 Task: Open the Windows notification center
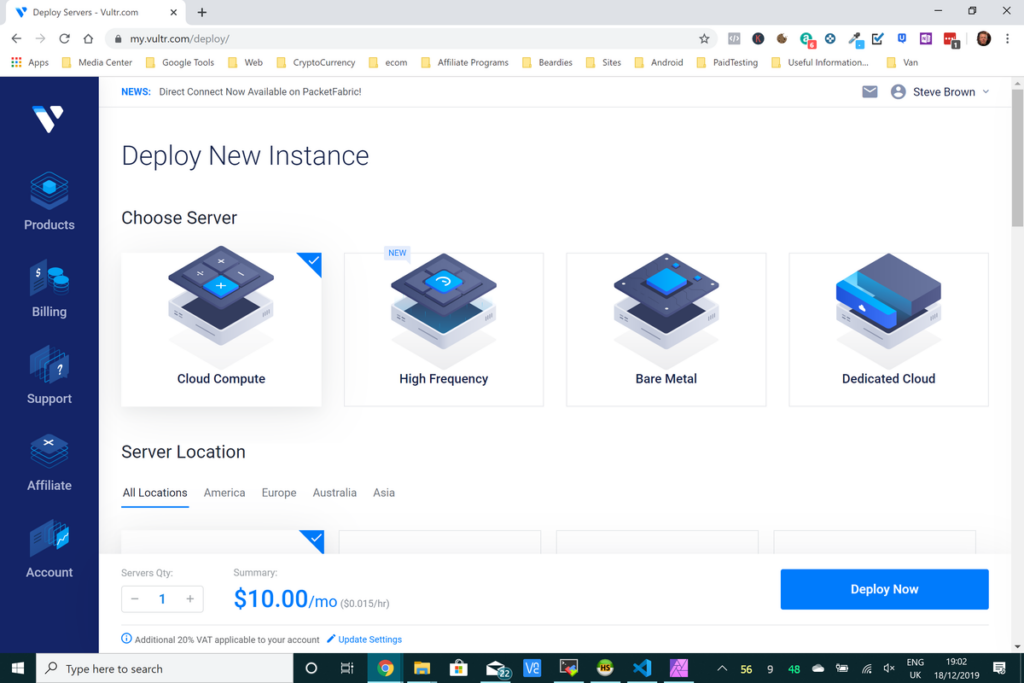click(x=999, y=668)
